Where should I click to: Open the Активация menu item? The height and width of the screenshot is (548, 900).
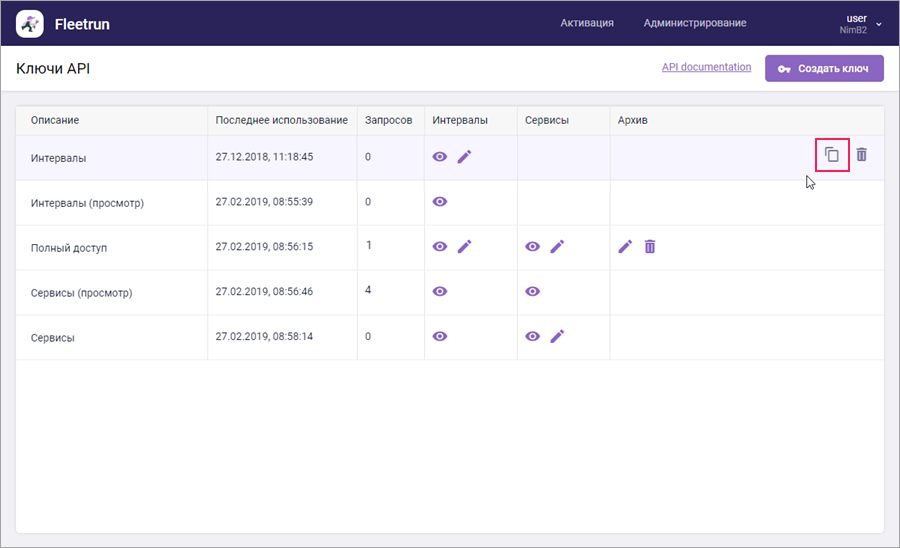click(587, 23)
